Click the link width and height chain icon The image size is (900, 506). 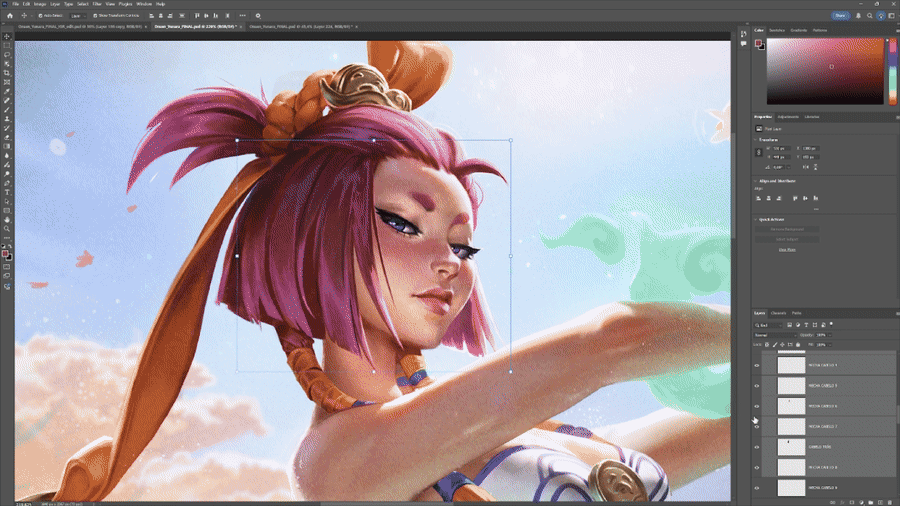[758, 153]
